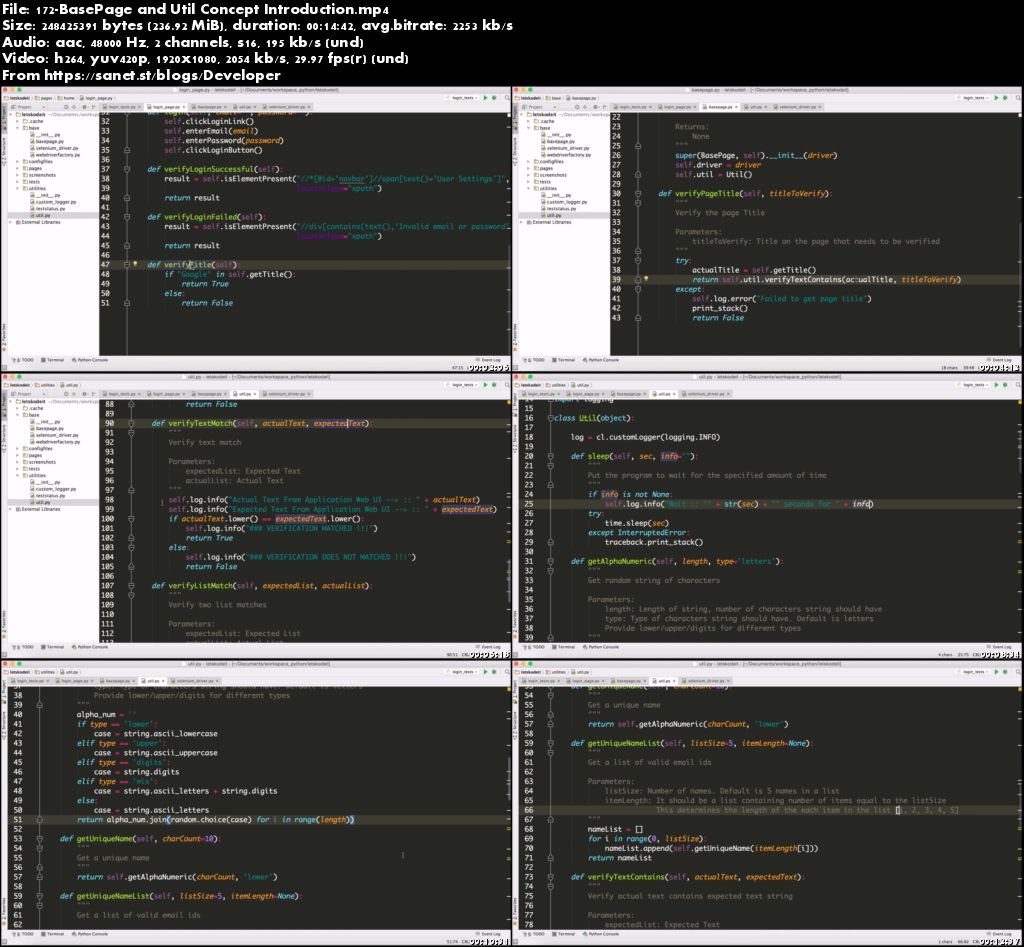Switch to util.py tab in basepage.py frame
1024x947 pixels.
pyautogui.click(x=754, y=106)
